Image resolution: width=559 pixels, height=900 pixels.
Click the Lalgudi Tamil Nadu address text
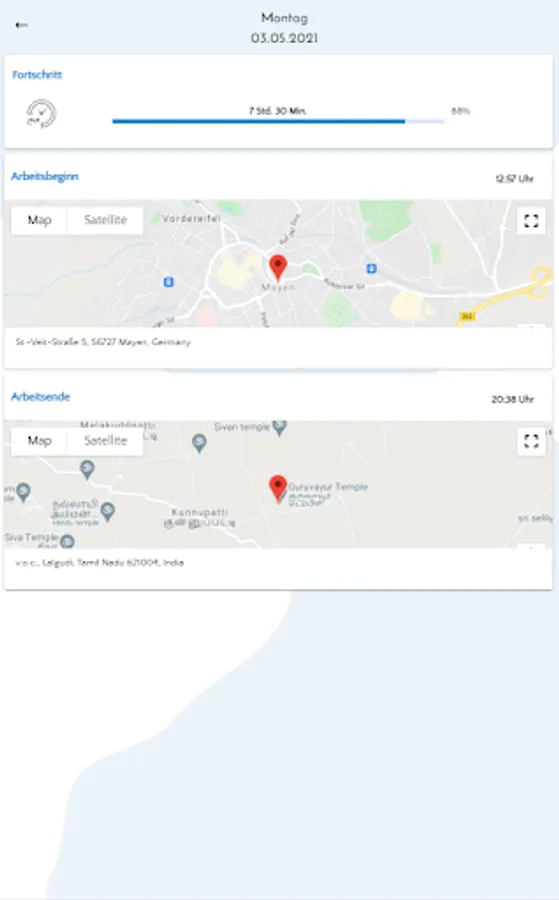99,562
